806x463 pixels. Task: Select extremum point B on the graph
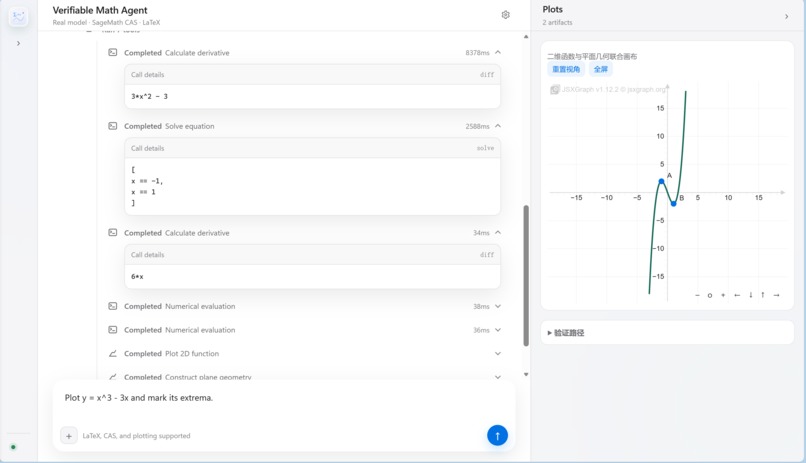click(673, 204)
